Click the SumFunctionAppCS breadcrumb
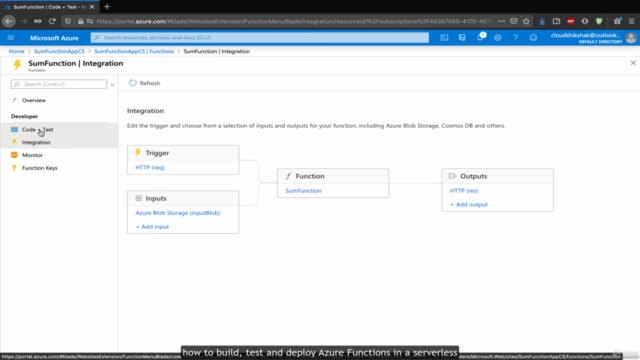 point(59,51)
